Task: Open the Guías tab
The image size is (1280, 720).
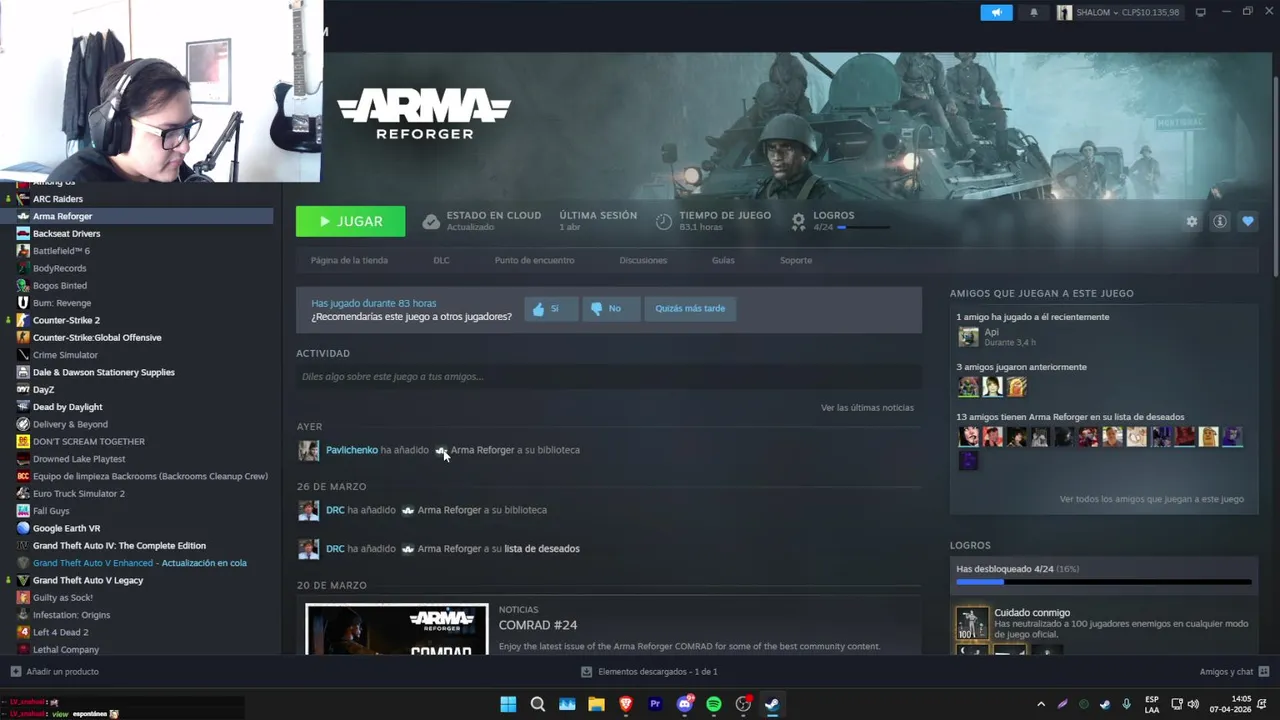Action: (723, 260)
